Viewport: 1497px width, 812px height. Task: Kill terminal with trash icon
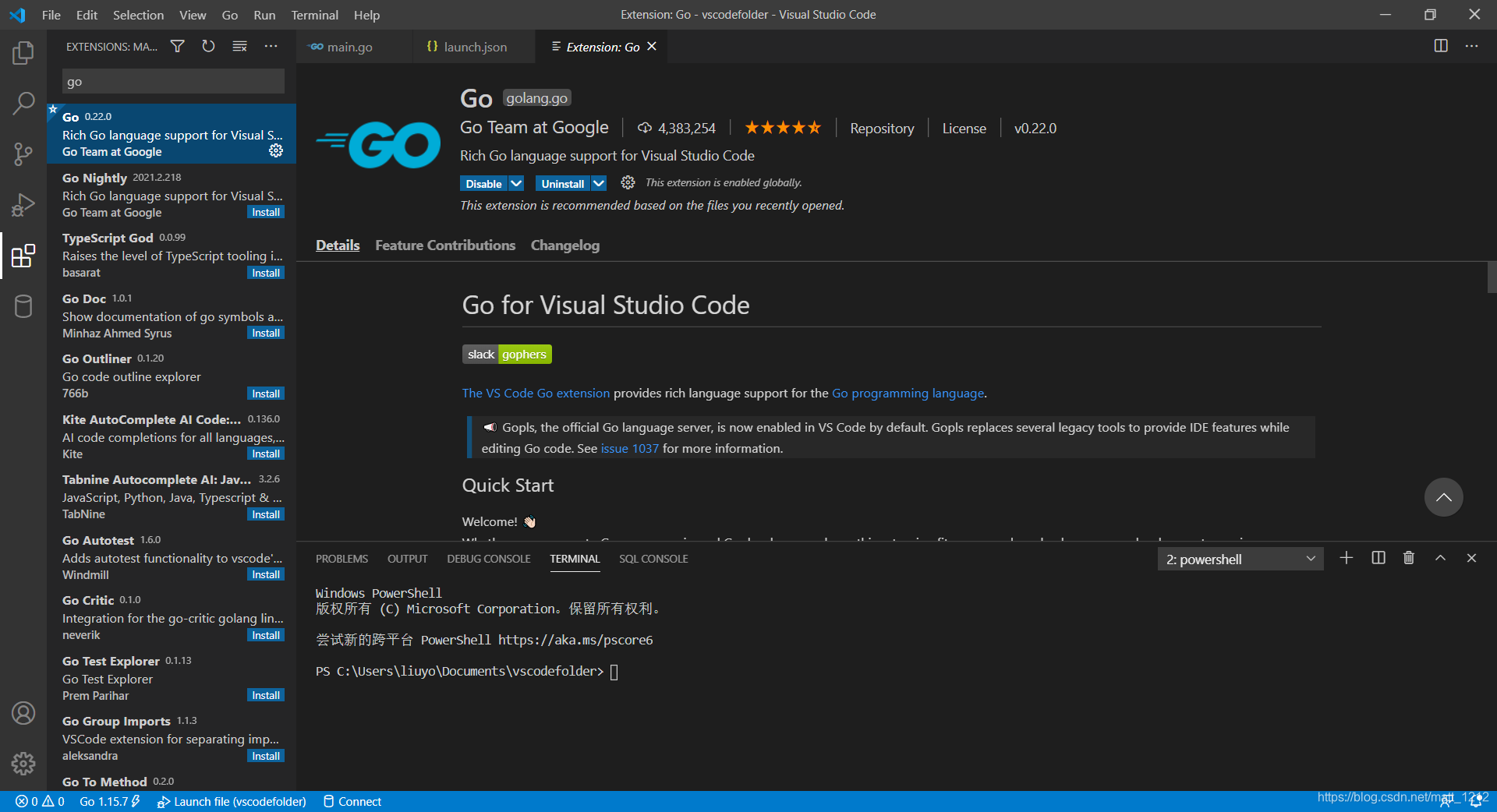[x=1409, y=558]
